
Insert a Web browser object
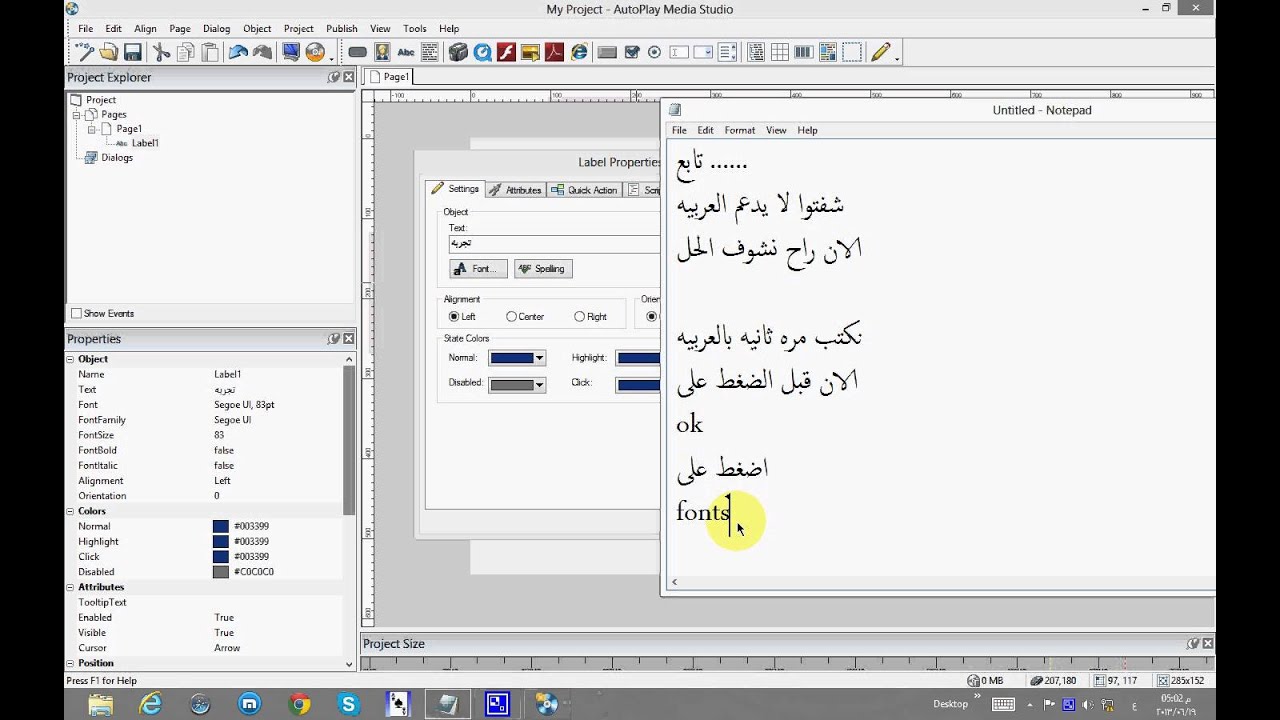tap(578, 52)
